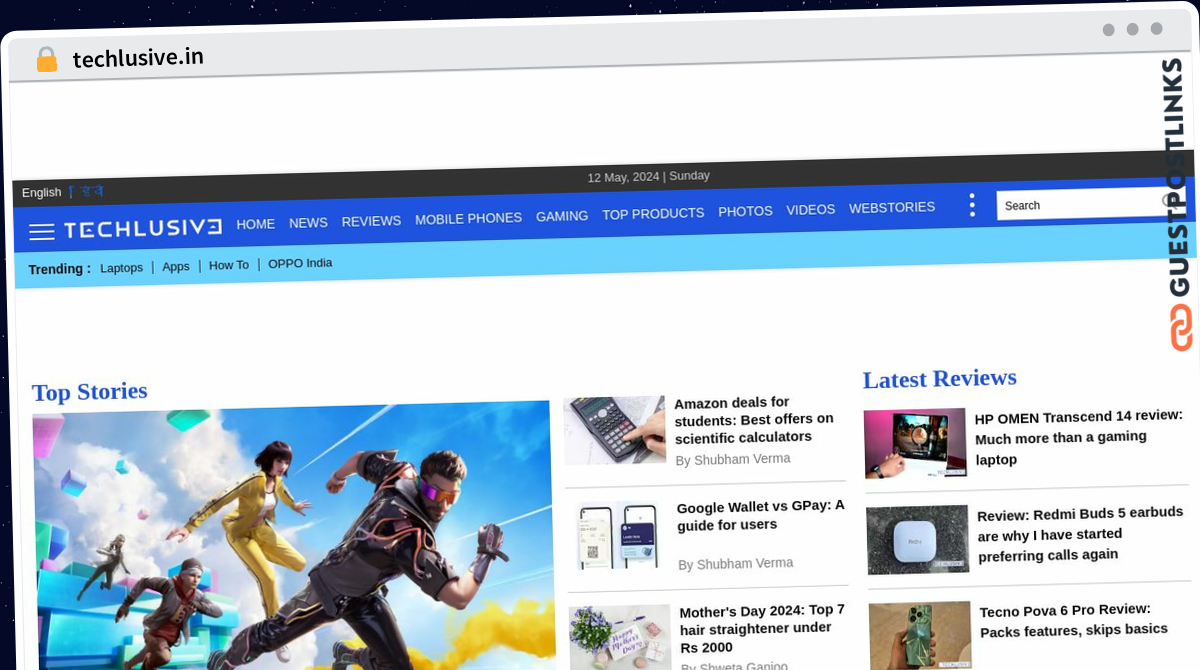
Task: Click the Trending : label
Action: tap(59, 269)
